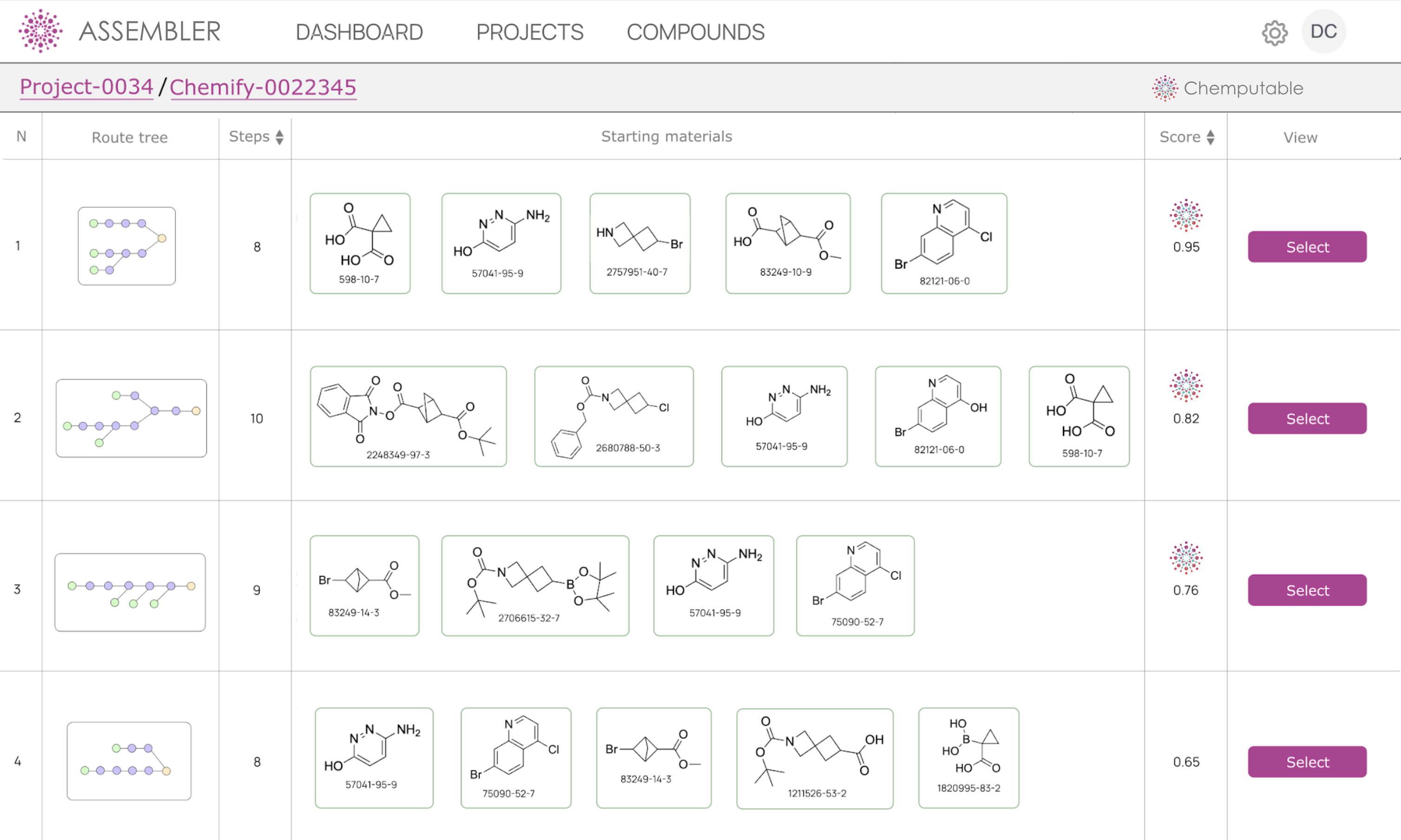Go to Projects tab
1401x840 pixels.
pos(529,32)
